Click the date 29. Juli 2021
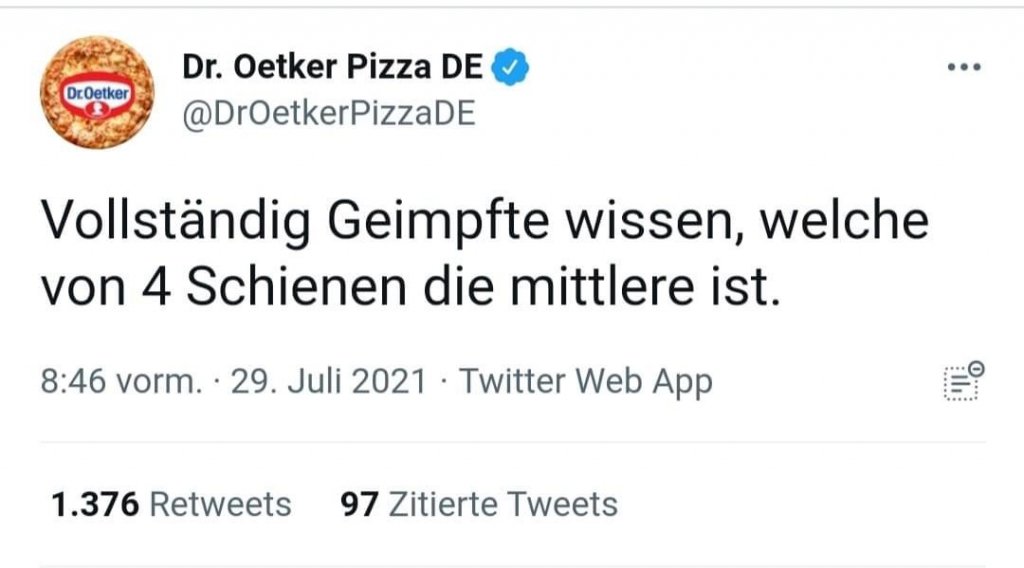1024x568 pixels. [x=328, y=382]
